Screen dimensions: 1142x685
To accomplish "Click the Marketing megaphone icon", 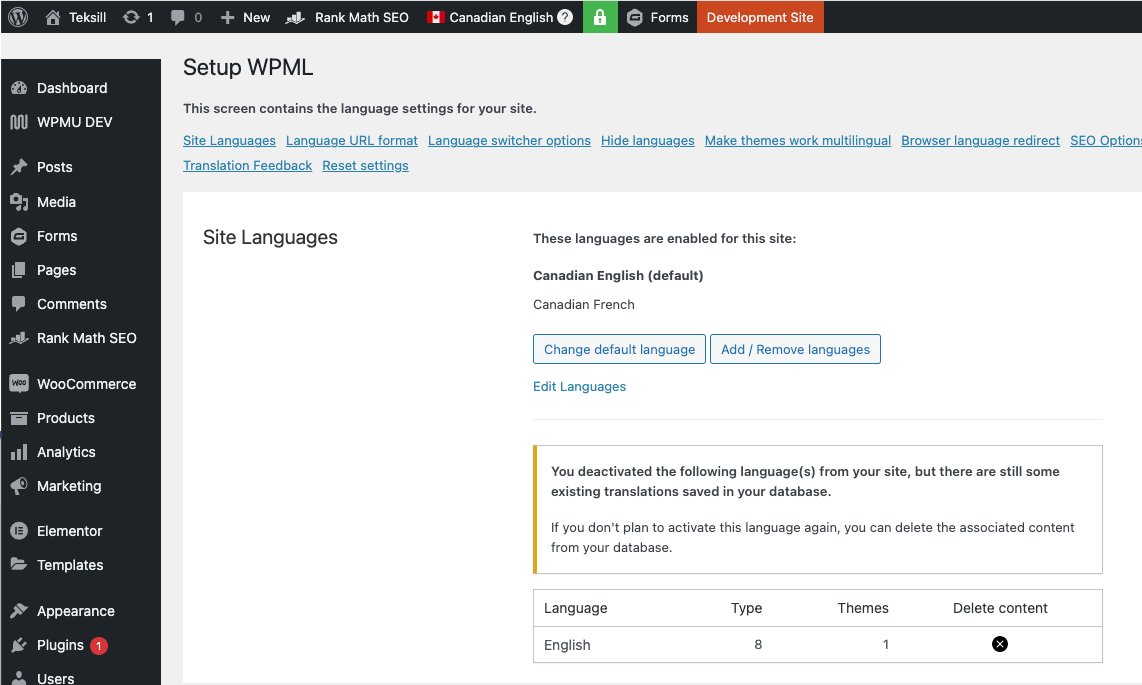I will click(19, 486).
